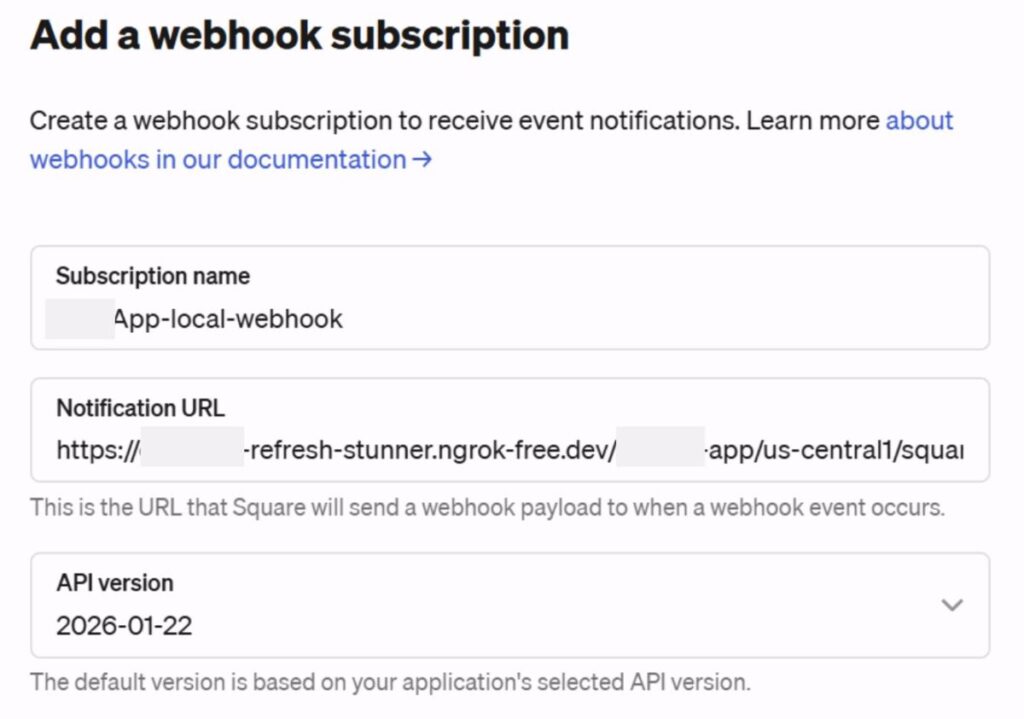
Task: Open the webhooks documentation link
Action: (x=217, y=160)
